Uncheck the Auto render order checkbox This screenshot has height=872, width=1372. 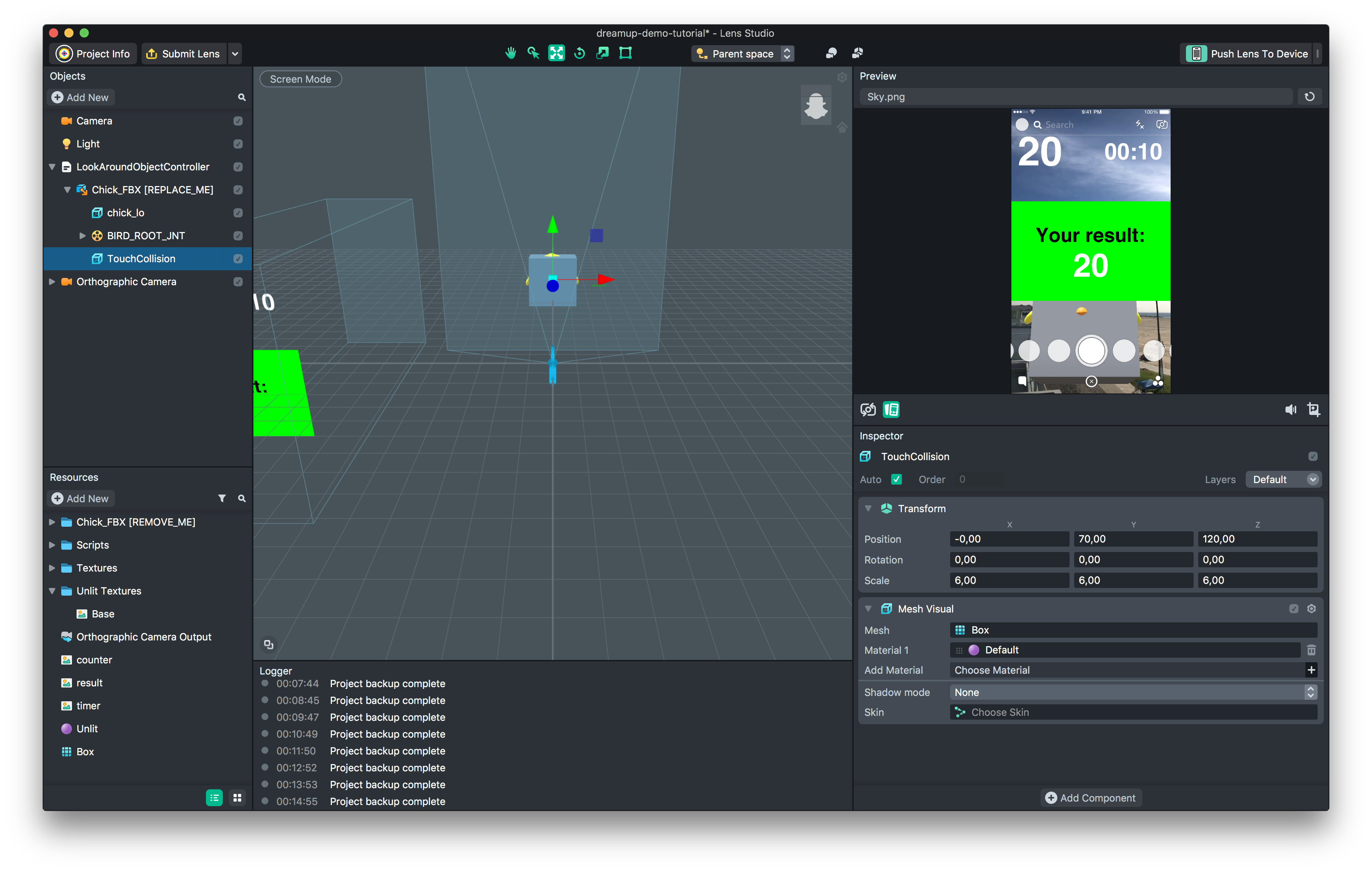tap(896, 480)
